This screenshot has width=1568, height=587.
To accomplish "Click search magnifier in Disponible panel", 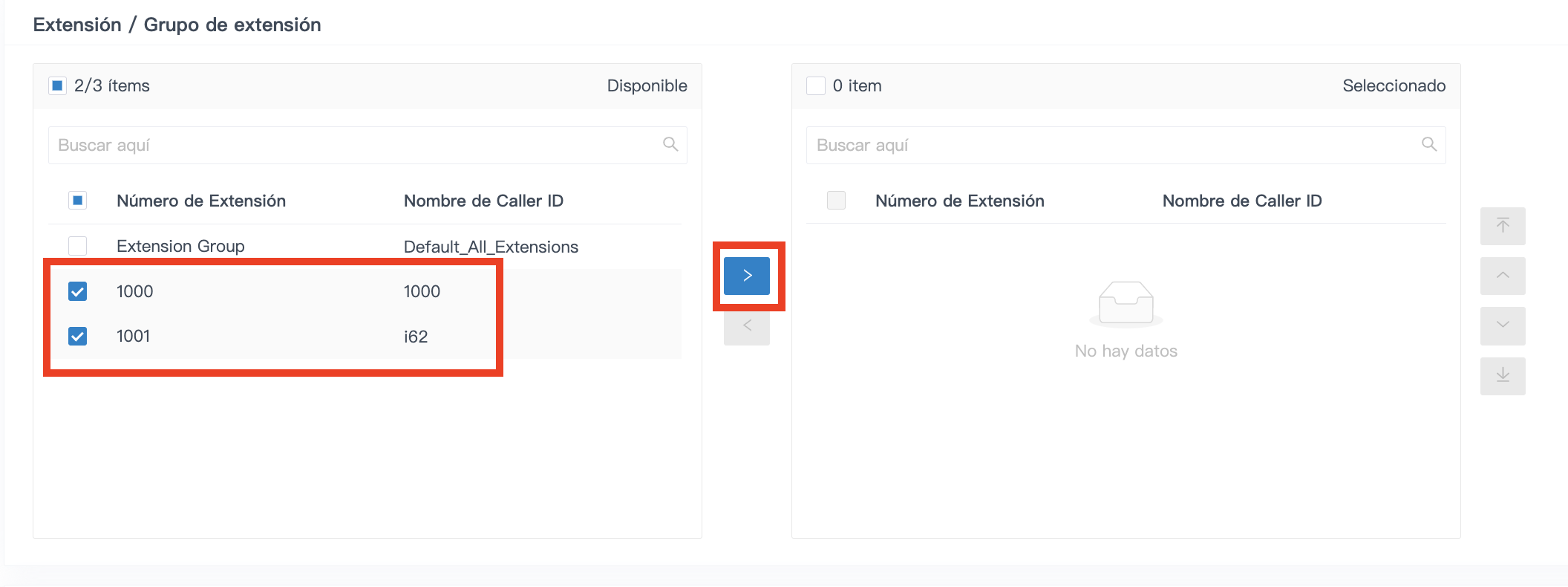I will click(x=670, y=144).
